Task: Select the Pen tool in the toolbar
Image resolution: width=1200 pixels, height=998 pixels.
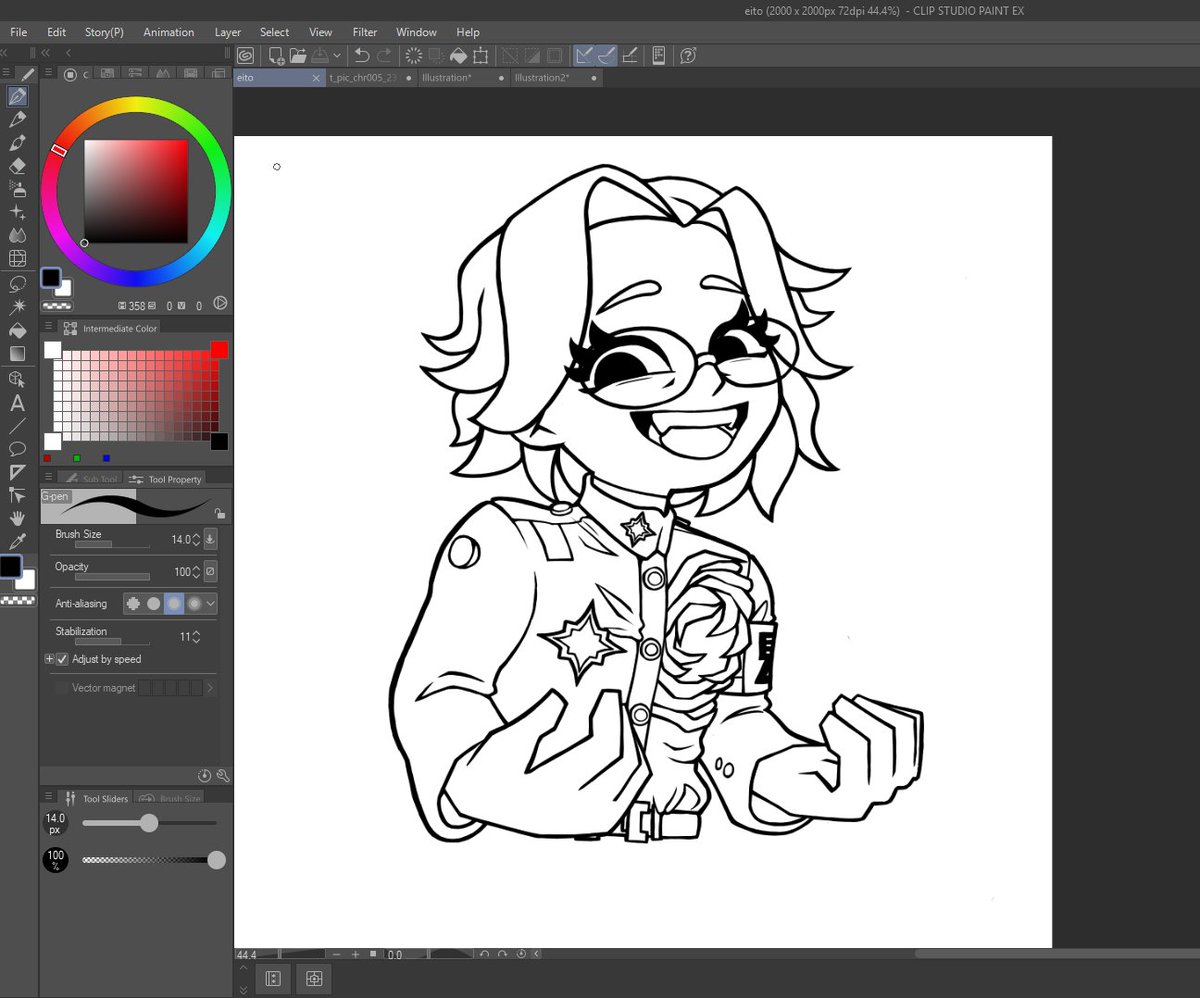Action: pos(17,97)
